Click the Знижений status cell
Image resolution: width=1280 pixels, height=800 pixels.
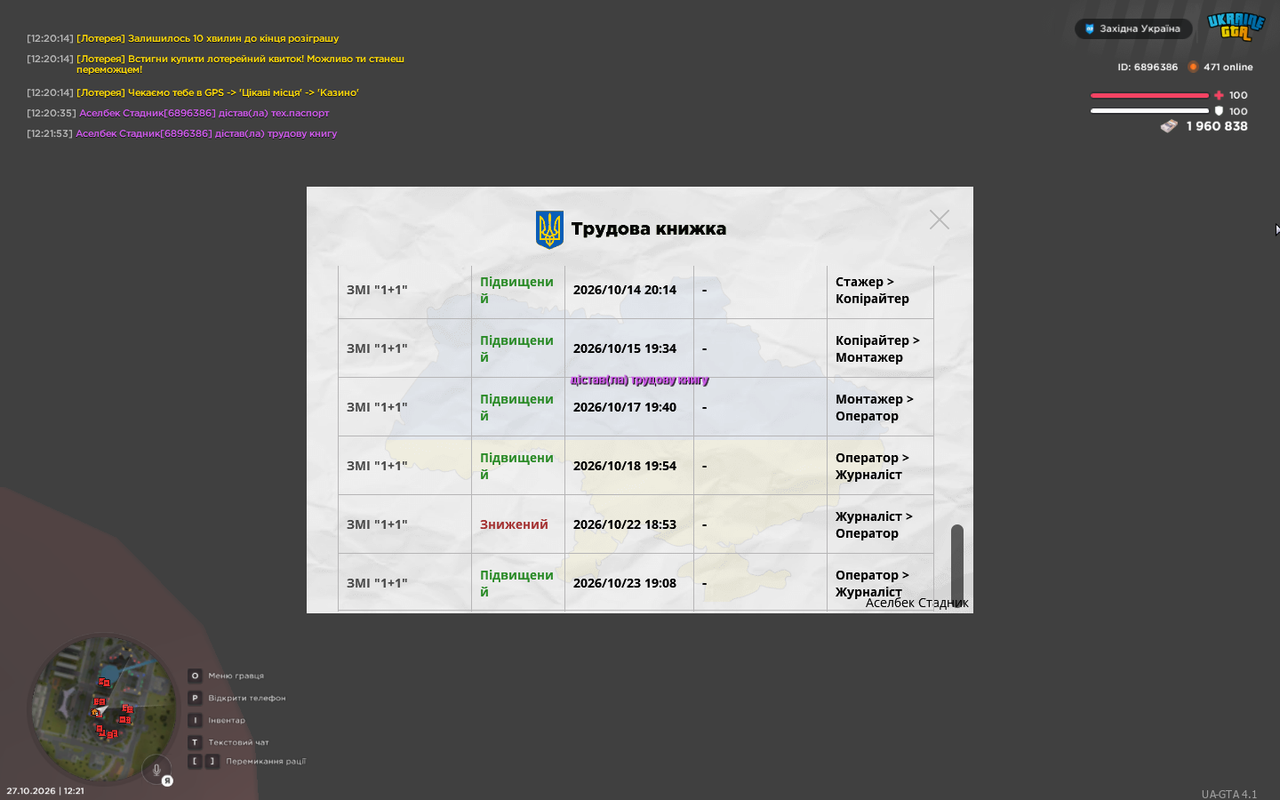click(518, 524)
